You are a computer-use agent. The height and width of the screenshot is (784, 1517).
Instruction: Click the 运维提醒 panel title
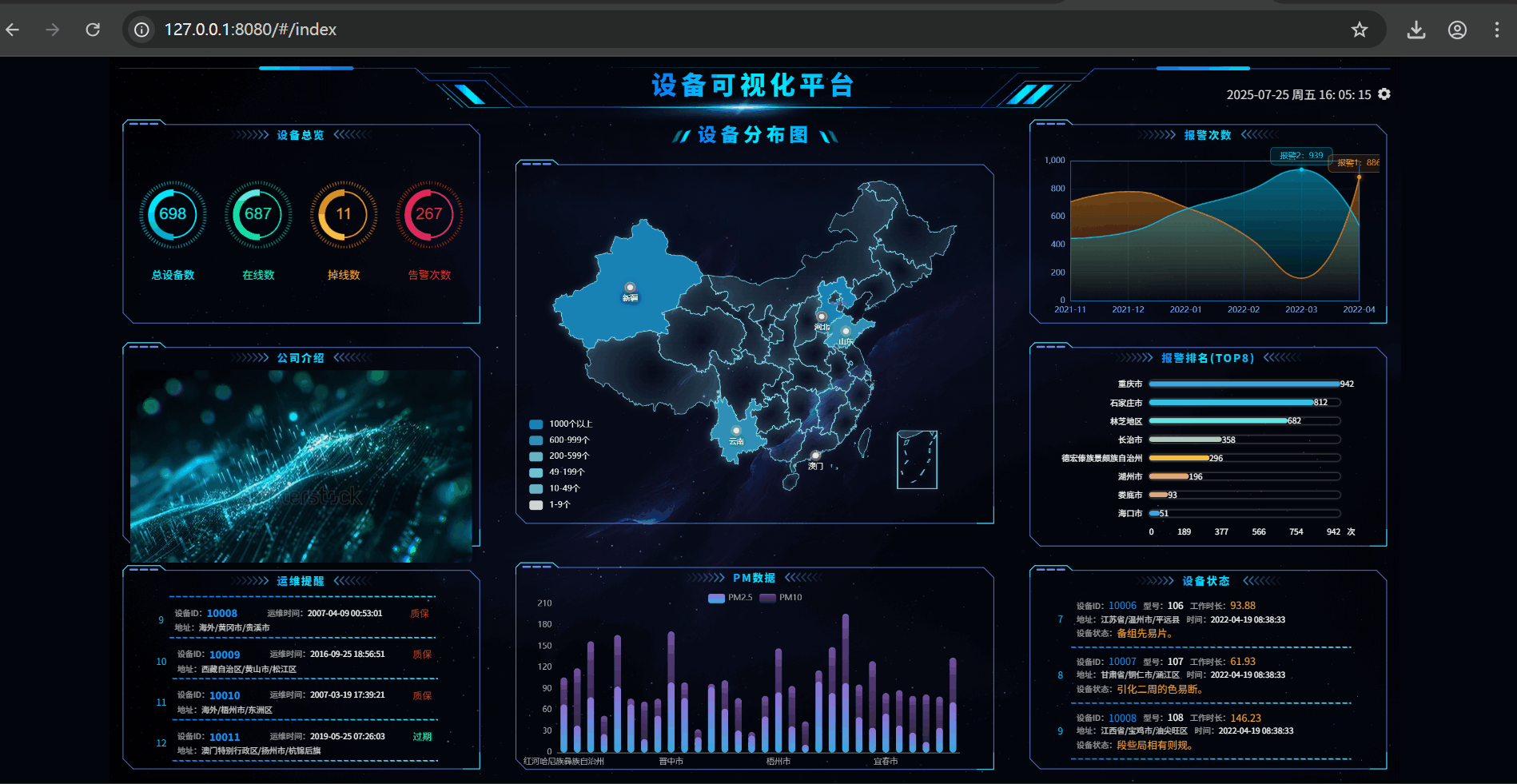pos(301,581)
